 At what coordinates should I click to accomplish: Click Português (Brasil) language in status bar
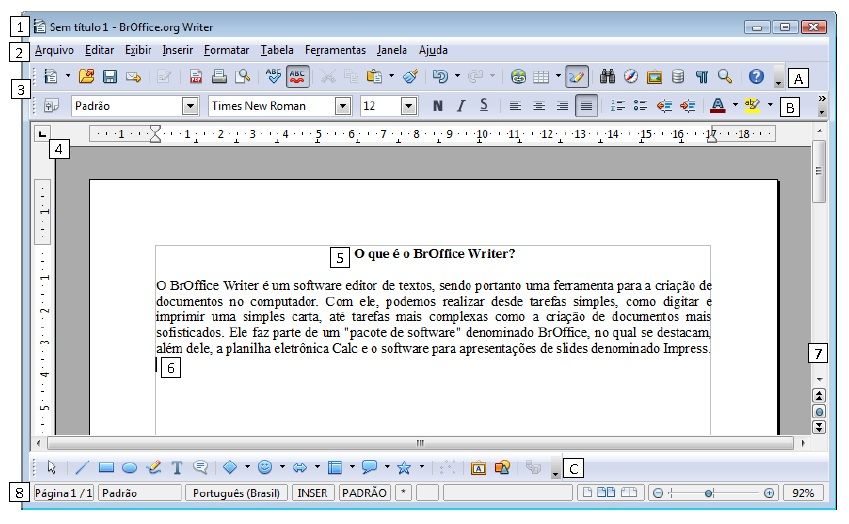[x=236, y=493]
